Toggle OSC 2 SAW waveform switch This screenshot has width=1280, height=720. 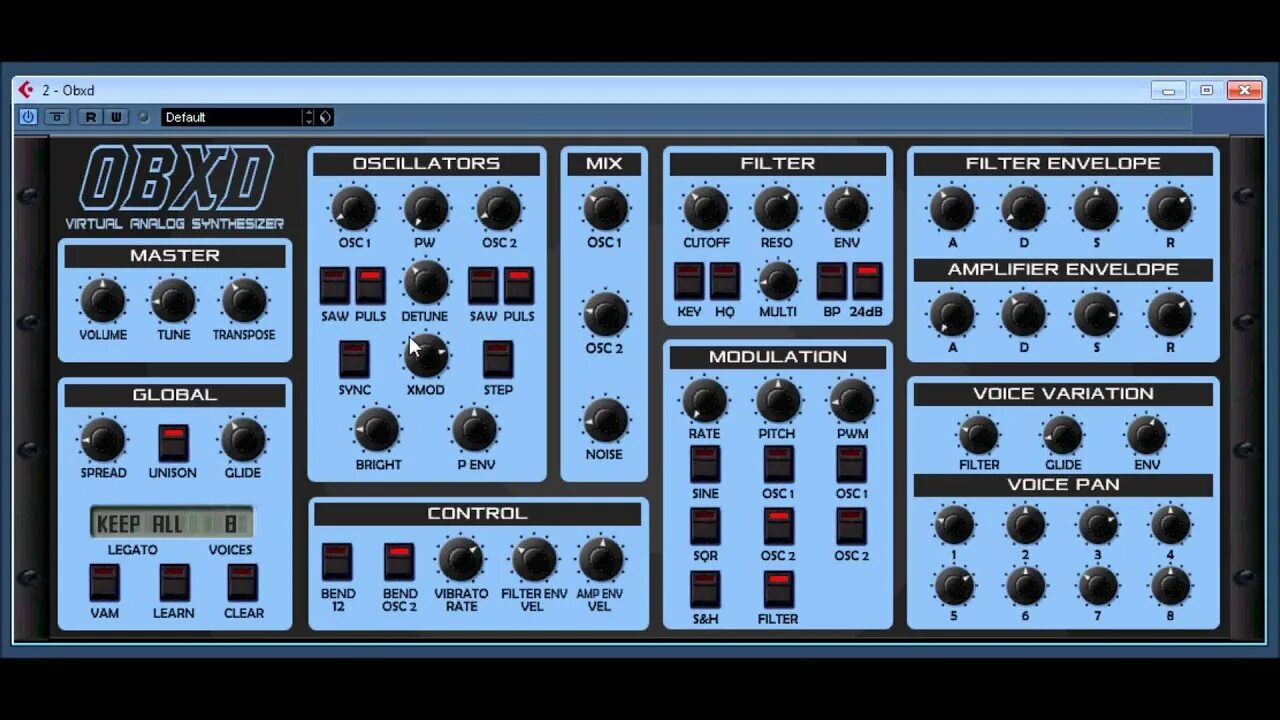click(483, 286)
